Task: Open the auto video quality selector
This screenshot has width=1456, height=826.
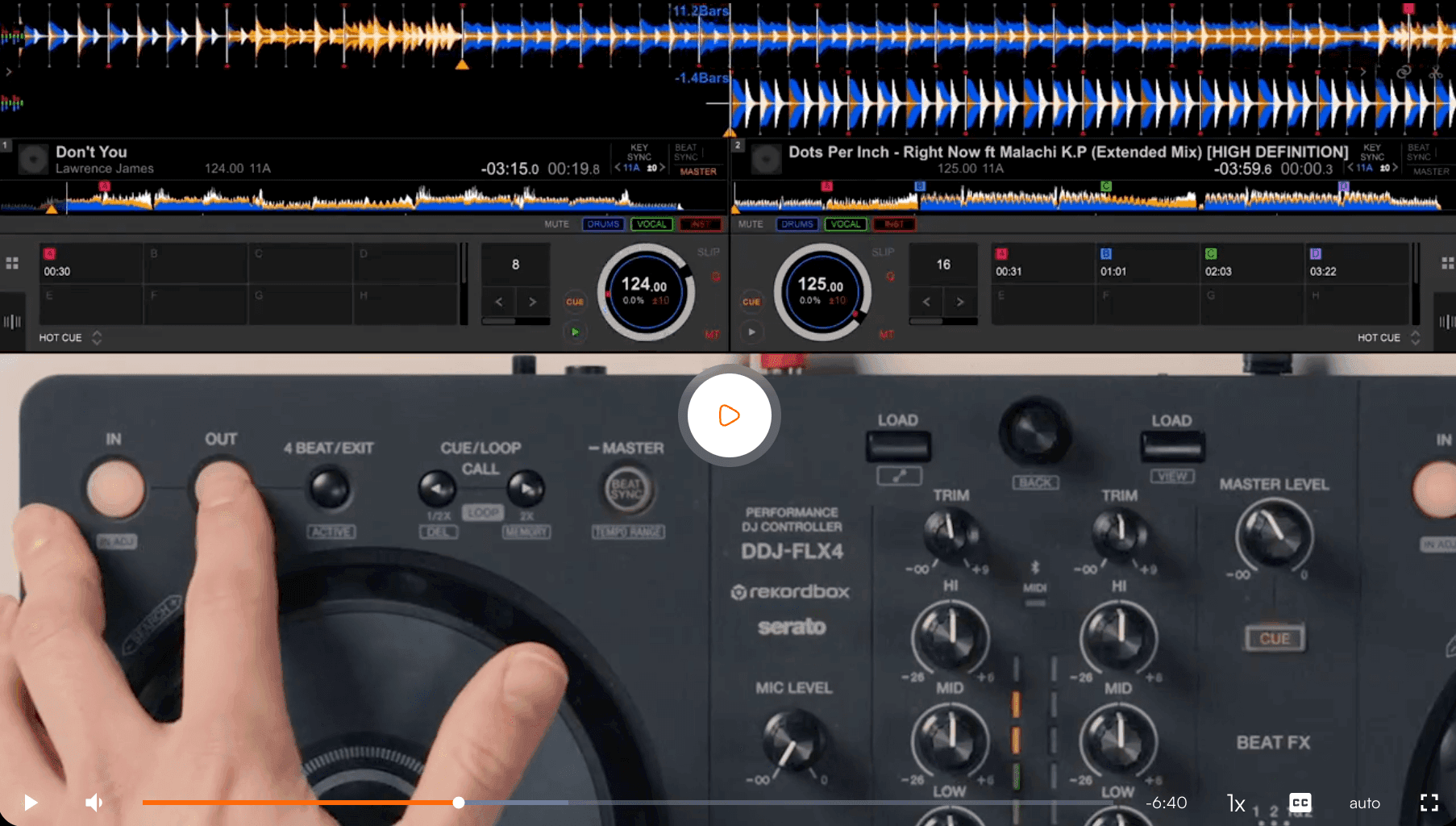Action: tap(1364, 803)
